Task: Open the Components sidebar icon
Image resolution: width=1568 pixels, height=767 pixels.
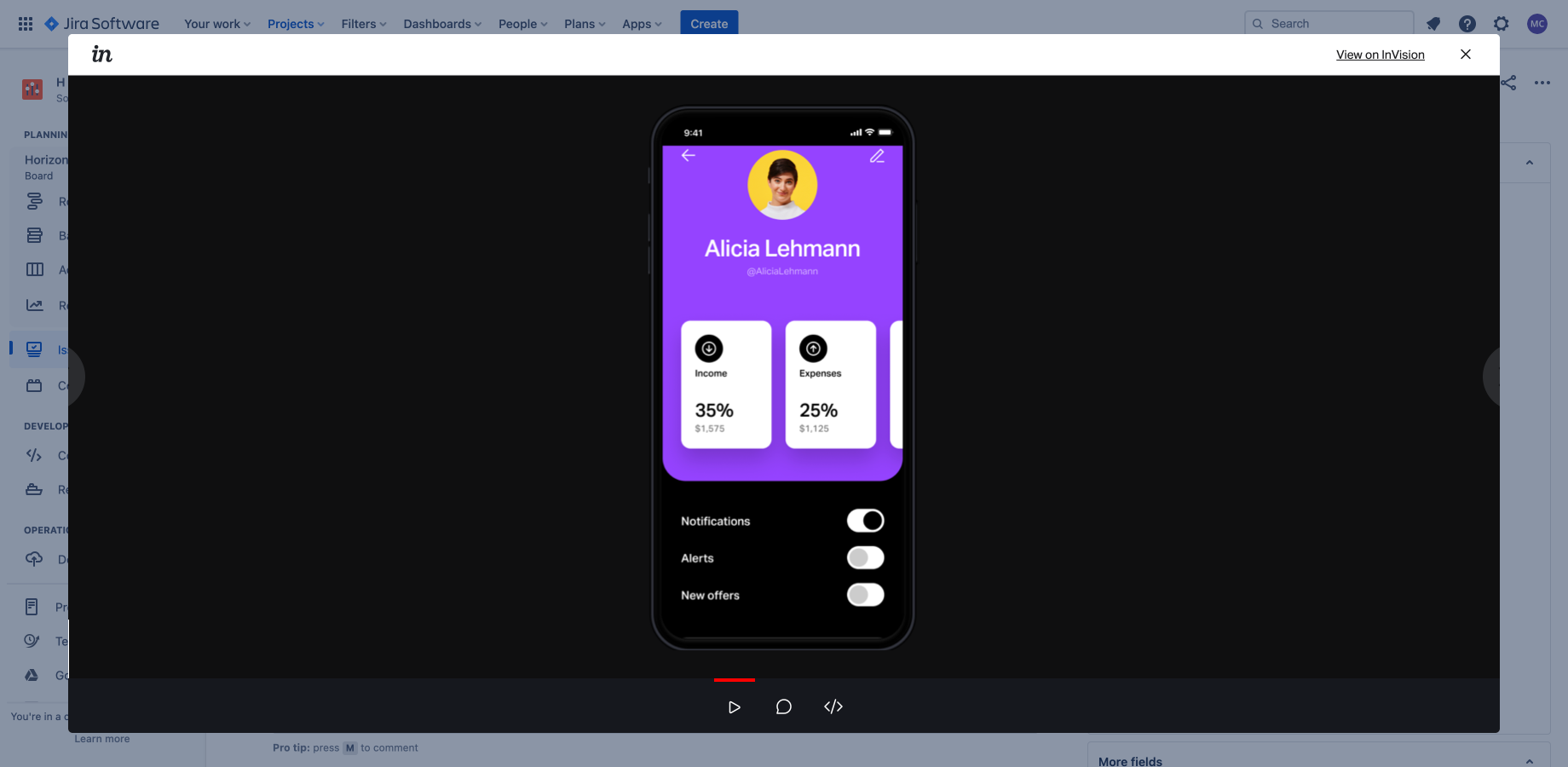Action: 34,385
